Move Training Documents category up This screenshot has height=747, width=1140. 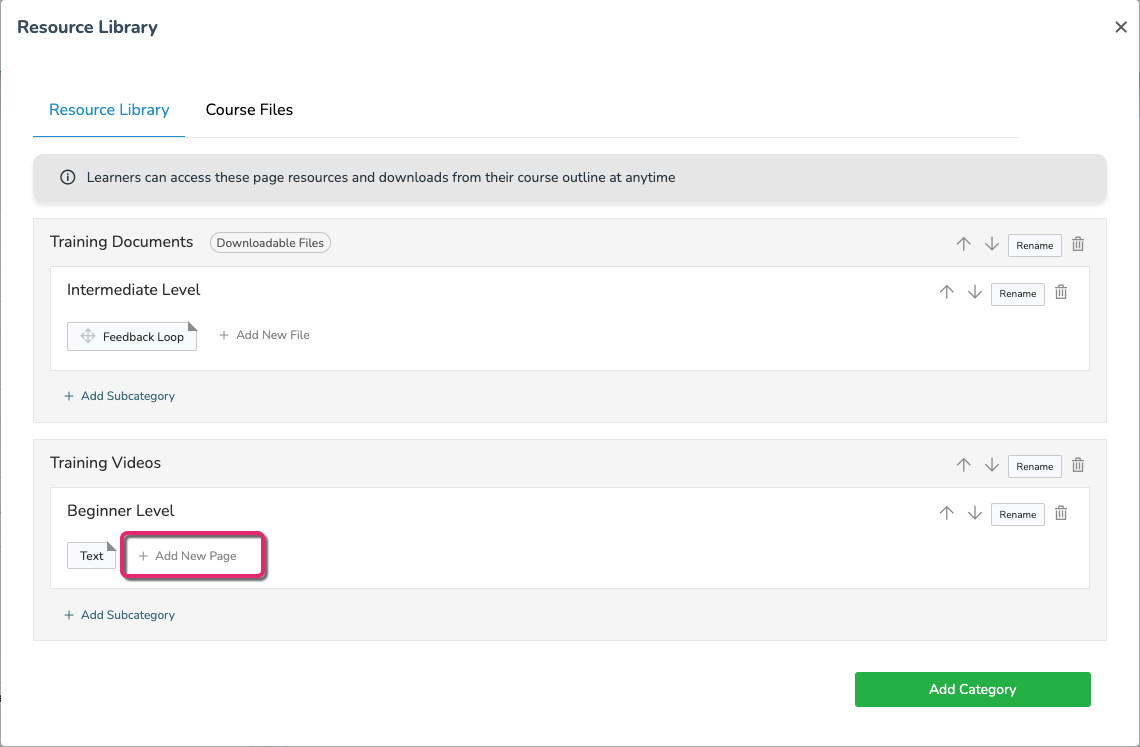click(963, 244)
